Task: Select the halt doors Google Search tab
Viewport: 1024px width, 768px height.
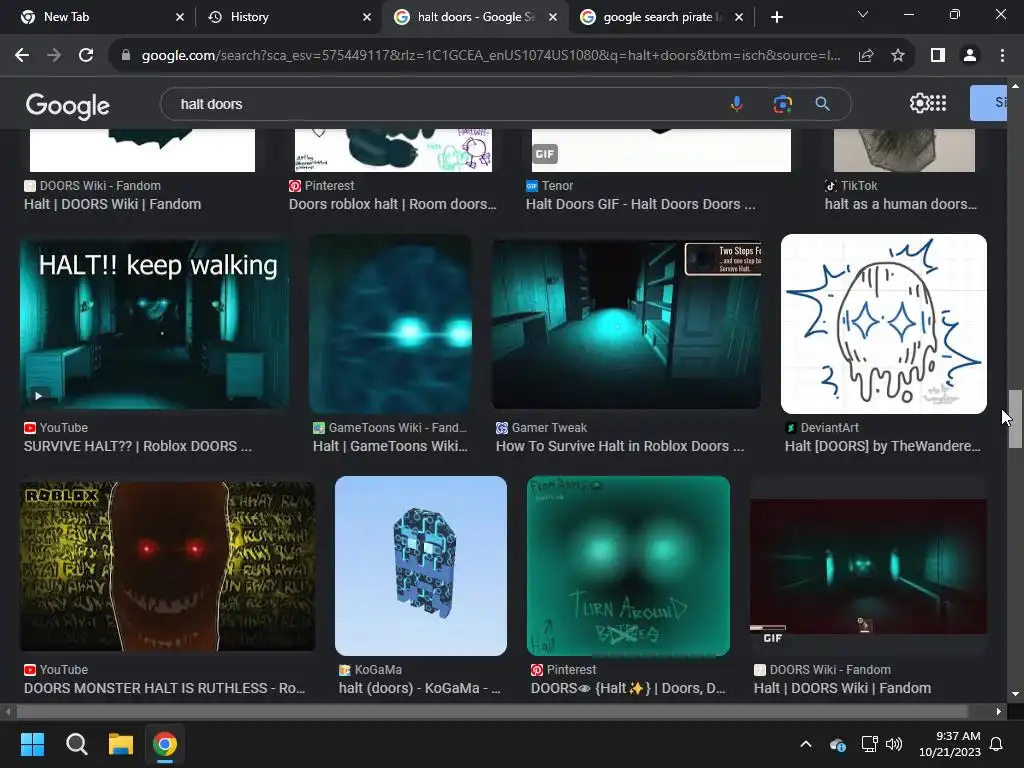Action: [x=475, y=17]
